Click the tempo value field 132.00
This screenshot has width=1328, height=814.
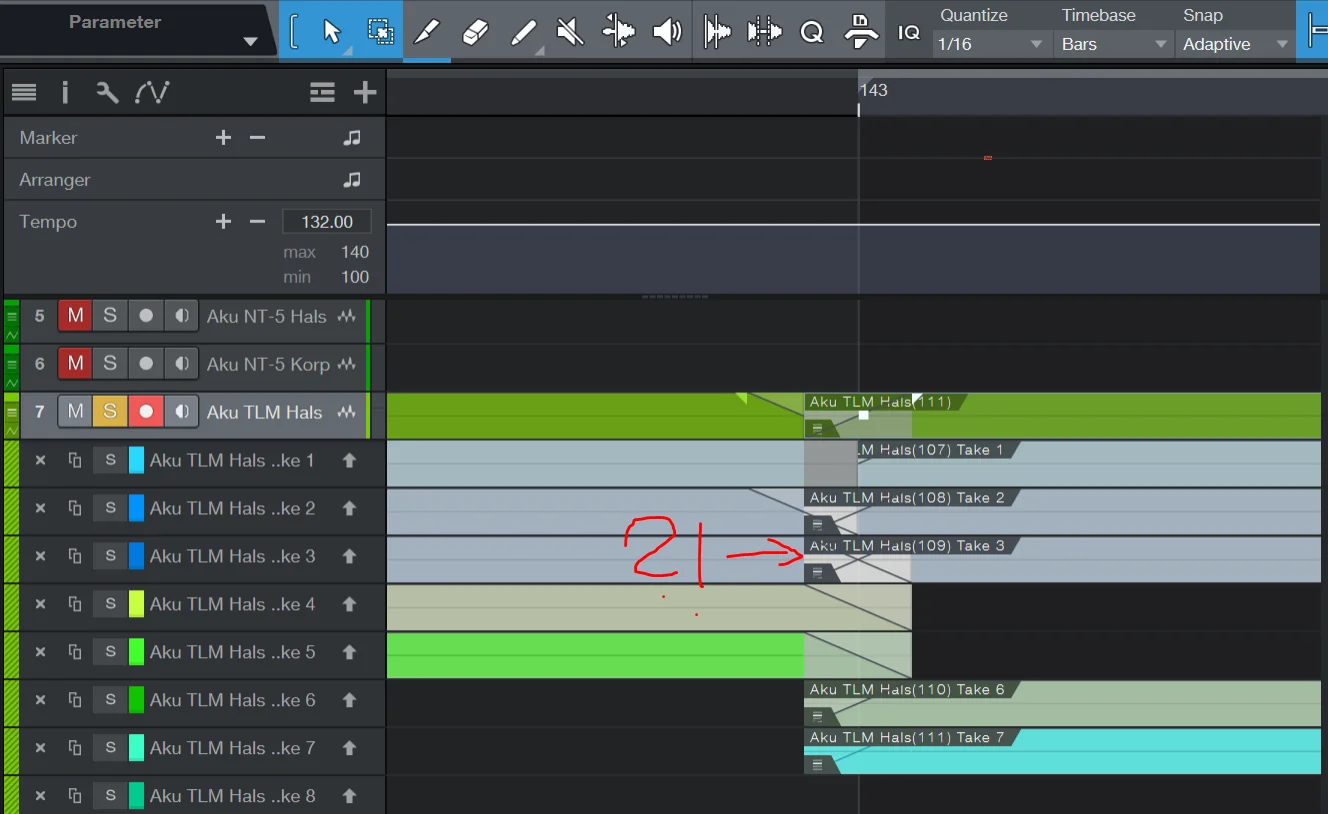click(x=327, y=222)
